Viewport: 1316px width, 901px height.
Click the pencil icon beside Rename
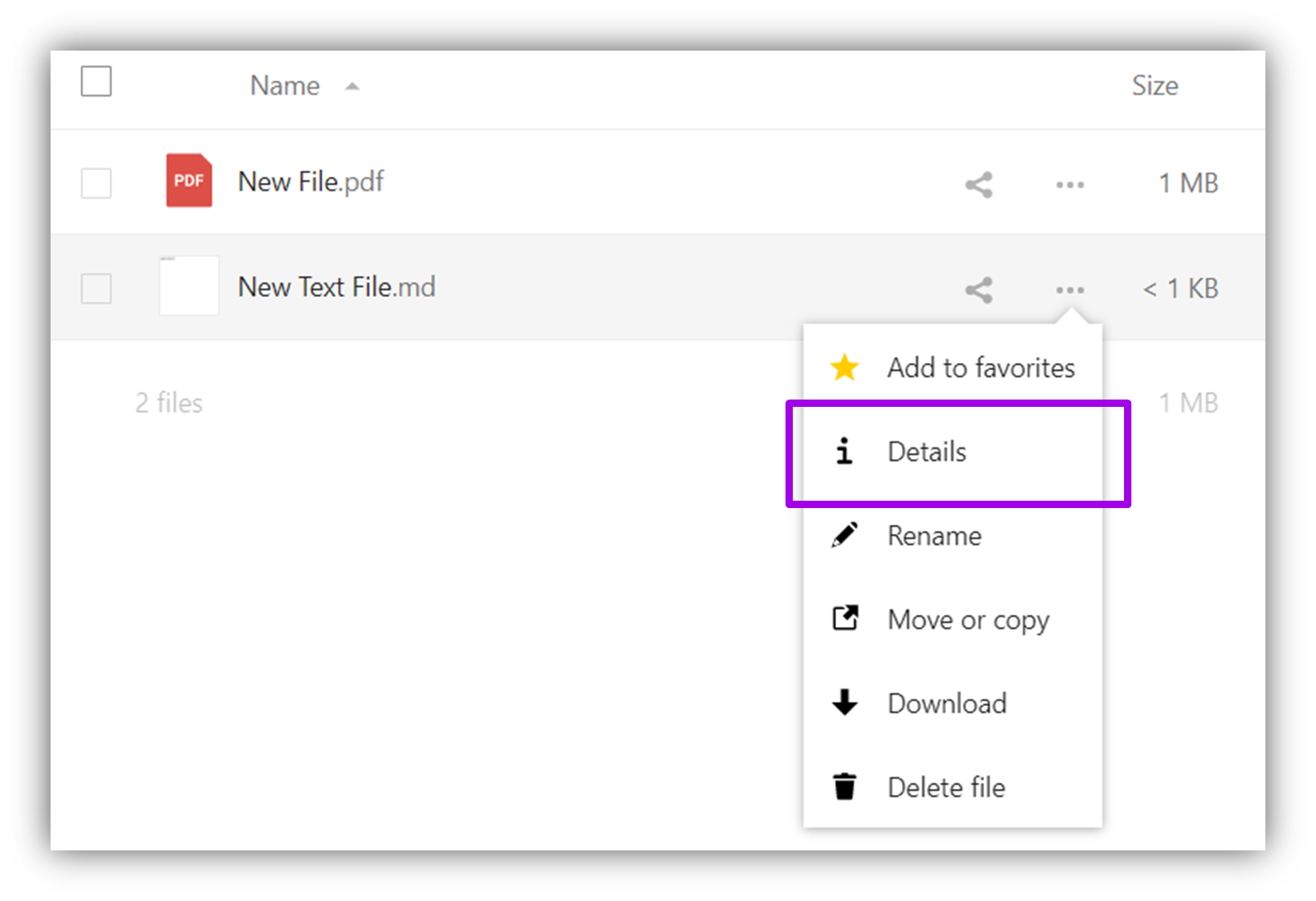click(844, 535)
